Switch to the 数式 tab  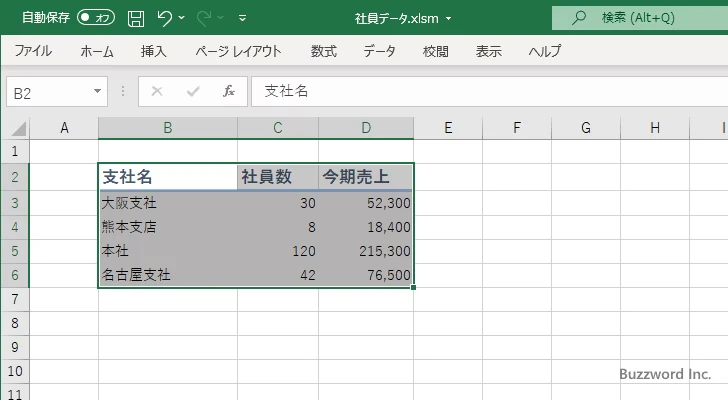point(324,51)
